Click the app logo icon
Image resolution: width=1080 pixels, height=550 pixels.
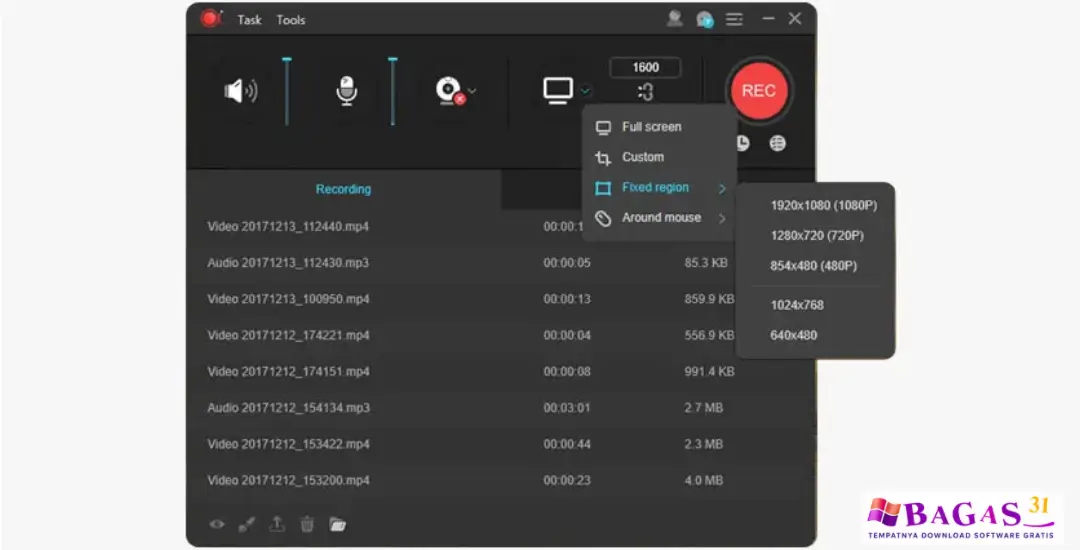(211, 19)
